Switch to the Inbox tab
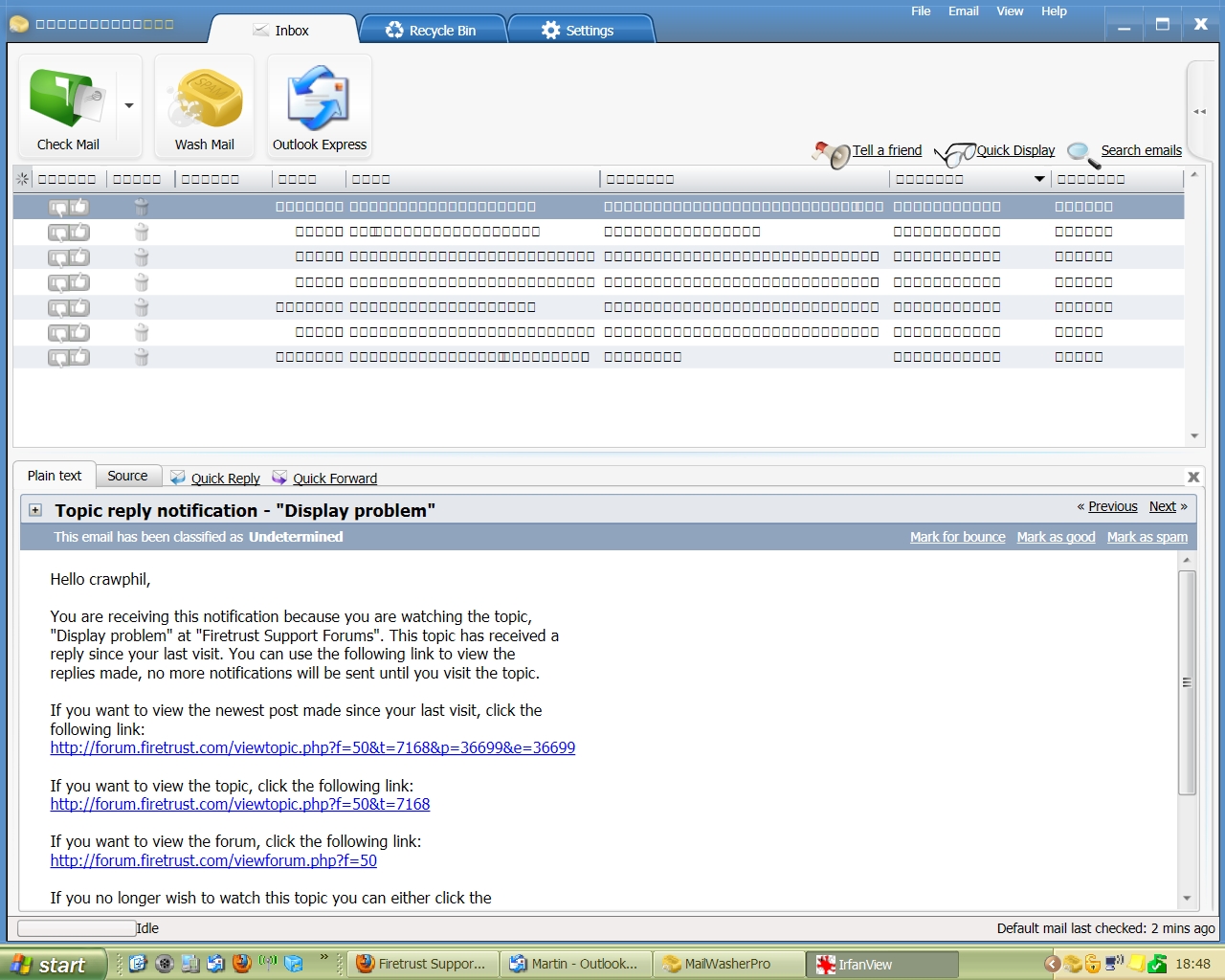This screenshot has width=1225, height=980. [282, 30]
